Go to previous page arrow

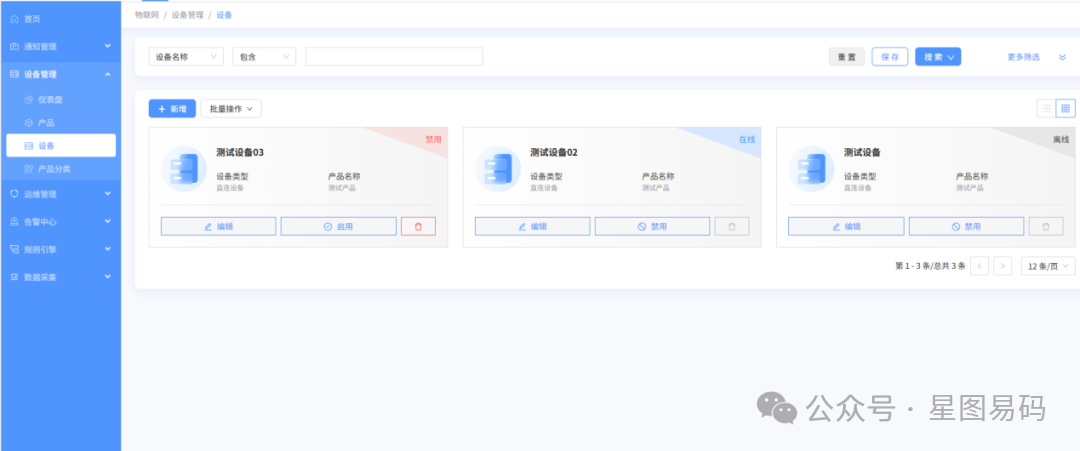click(979, 266)
